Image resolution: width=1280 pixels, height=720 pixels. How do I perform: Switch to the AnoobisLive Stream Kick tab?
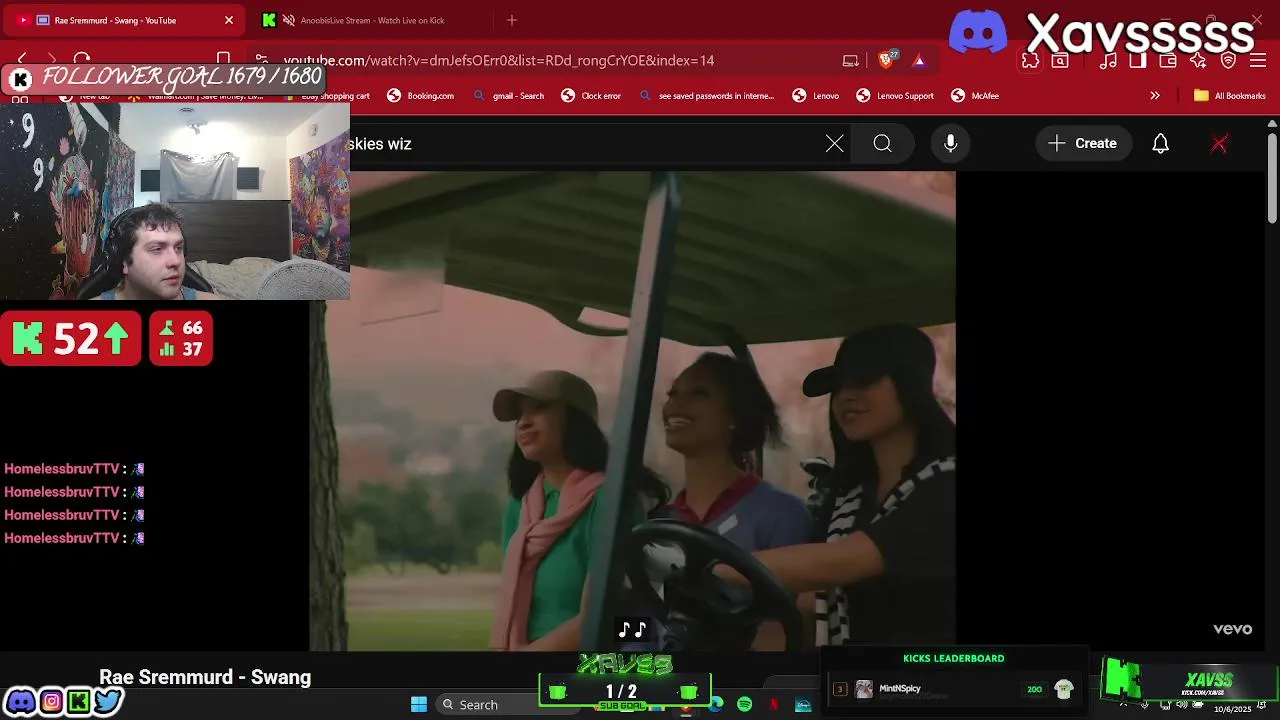[370, 20]
